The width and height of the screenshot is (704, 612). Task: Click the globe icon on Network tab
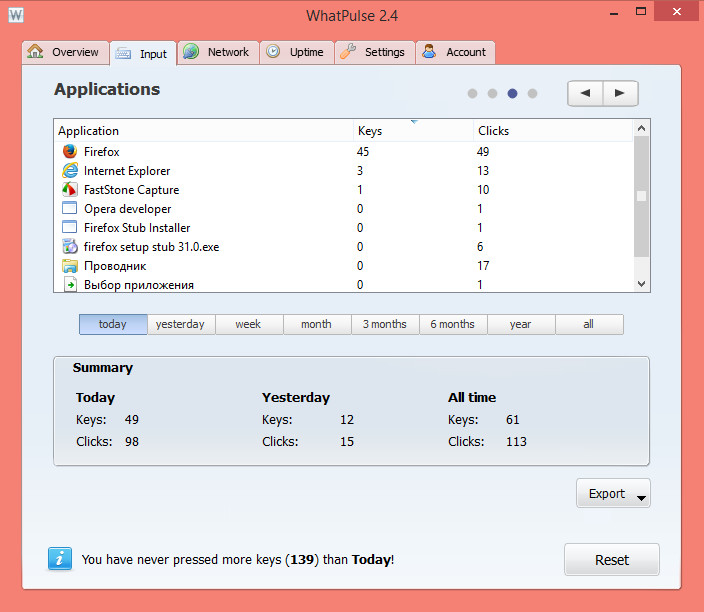coord(191,51)
